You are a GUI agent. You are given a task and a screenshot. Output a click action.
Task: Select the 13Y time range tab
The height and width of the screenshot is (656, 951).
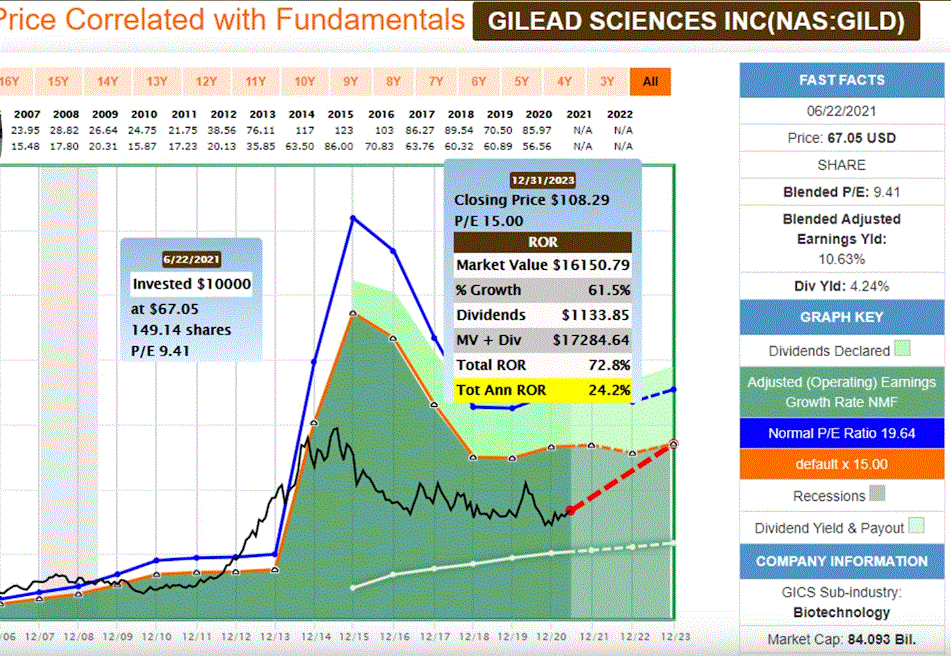[x=156, y=81]
